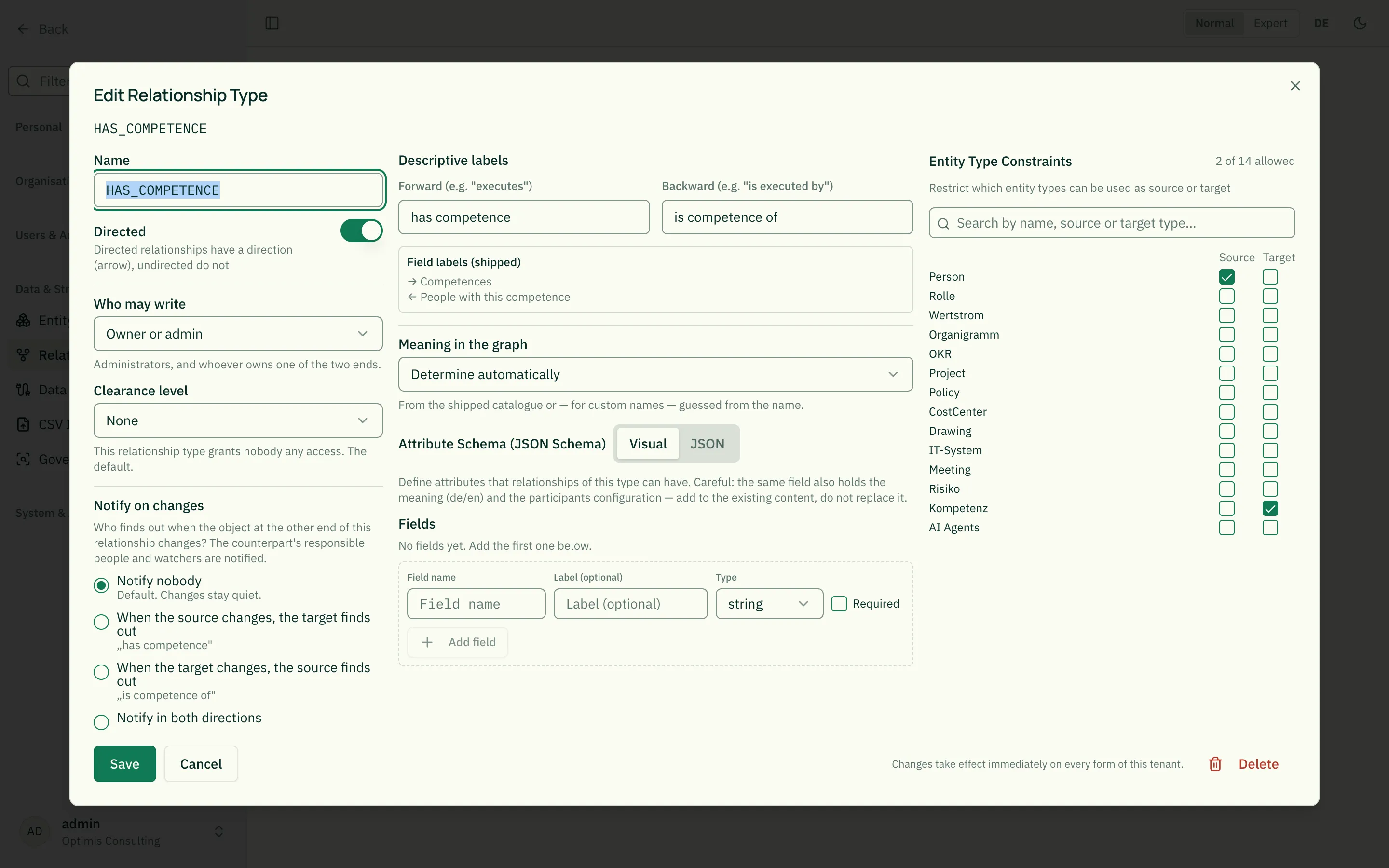
Task: Click the Cancel button
Action: pos(201,764)
